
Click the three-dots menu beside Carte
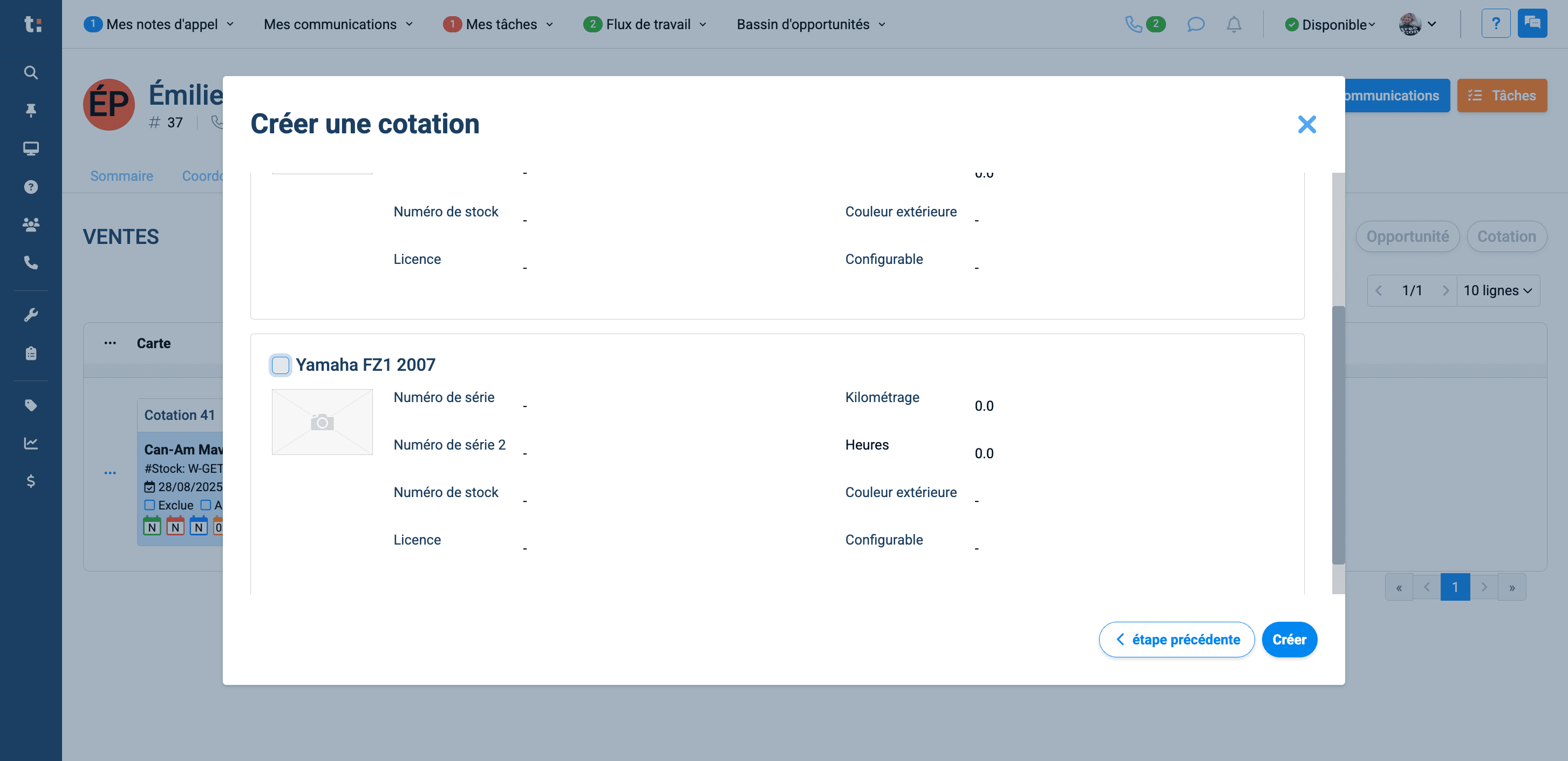tap(110, 343)
